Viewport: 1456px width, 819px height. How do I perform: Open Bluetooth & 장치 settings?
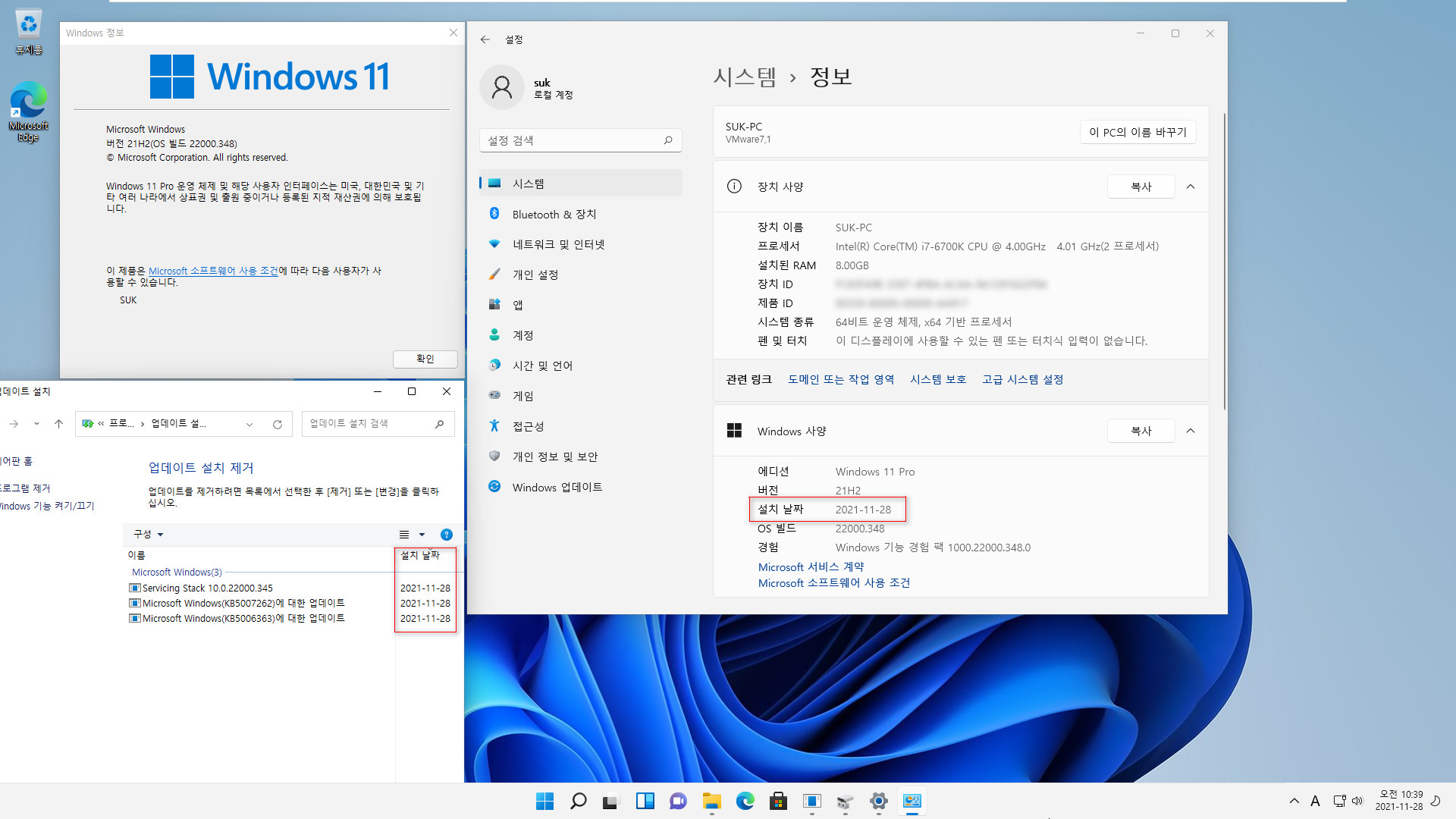click(580, 215)
